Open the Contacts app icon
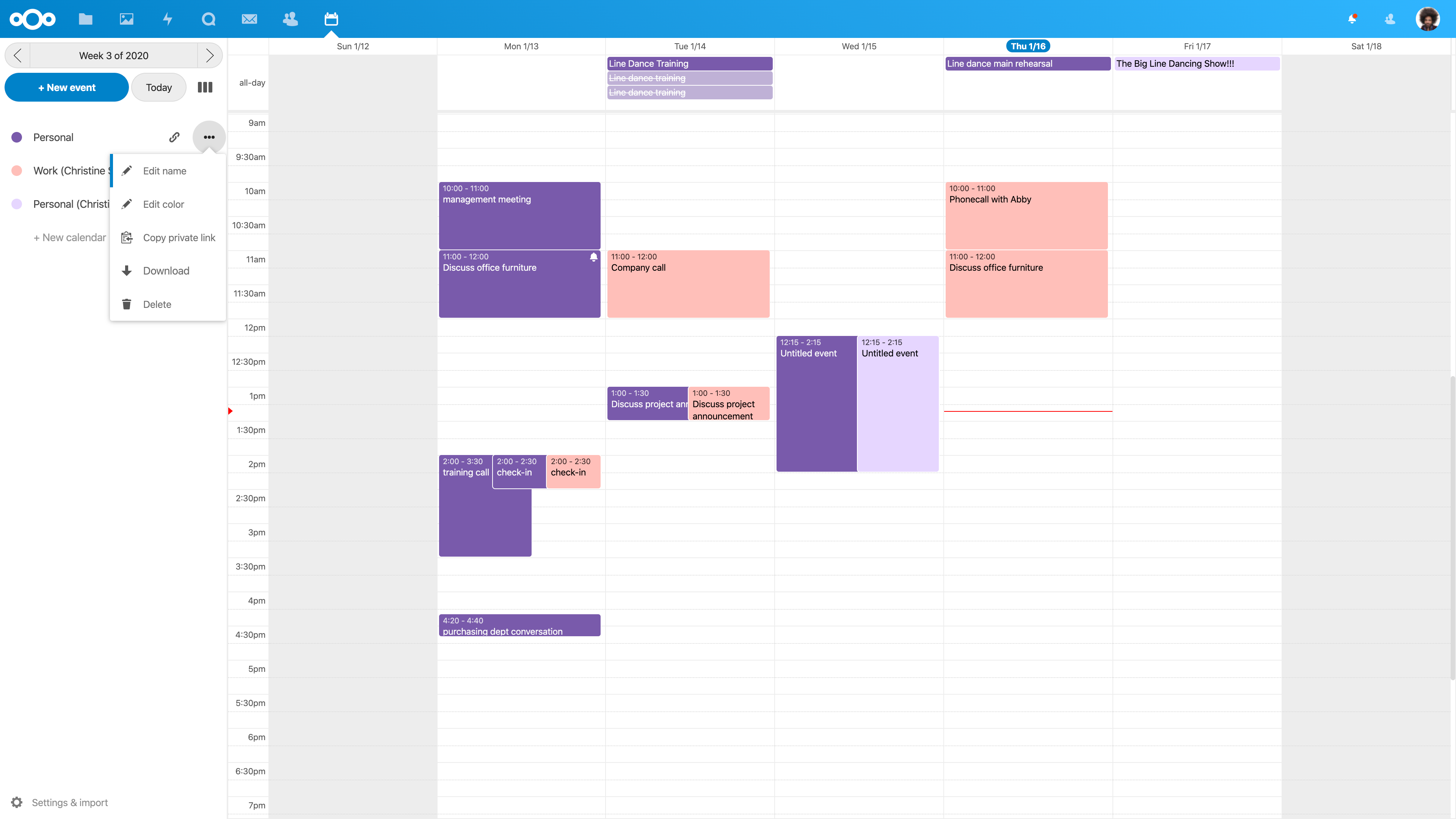1456x819 pixels. pos(290,19)
